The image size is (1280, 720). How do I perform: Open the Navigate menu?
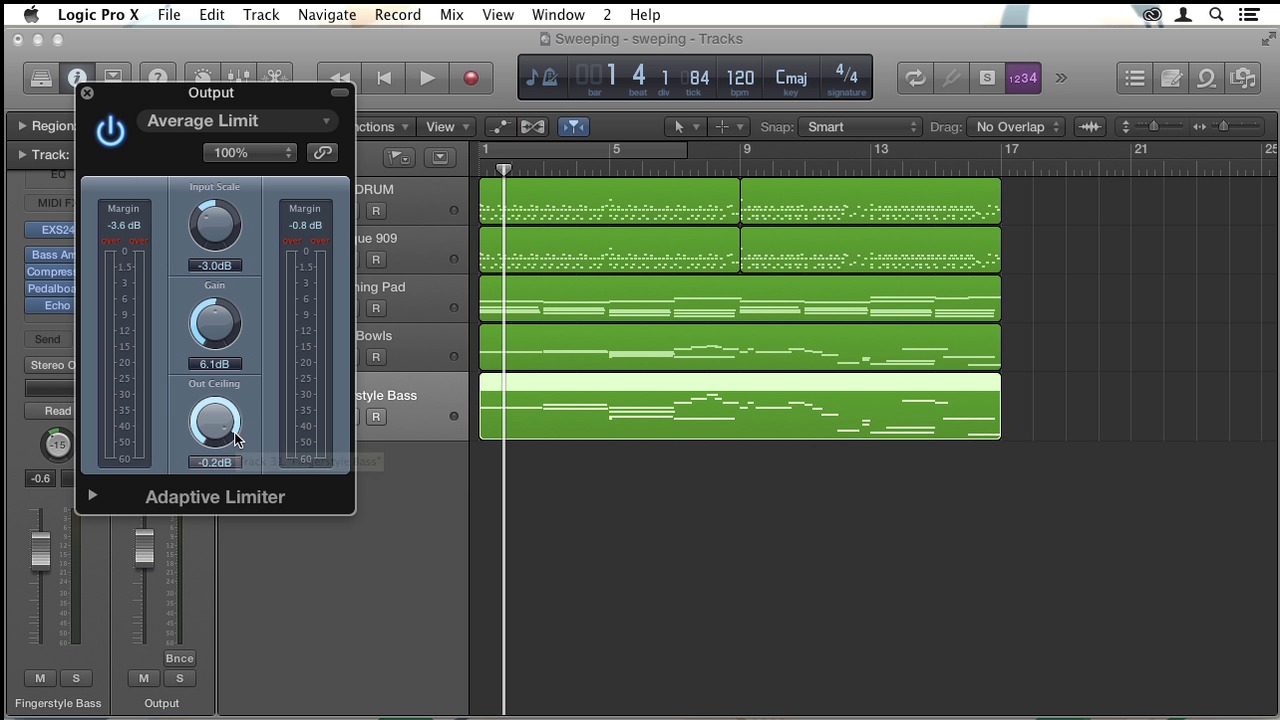(327, 15)
